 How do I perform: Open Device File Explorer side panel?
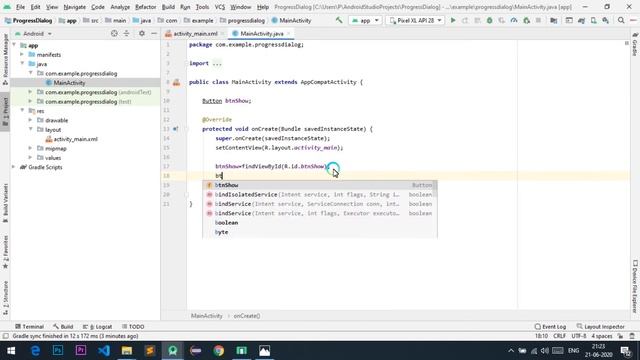(635, 287)
